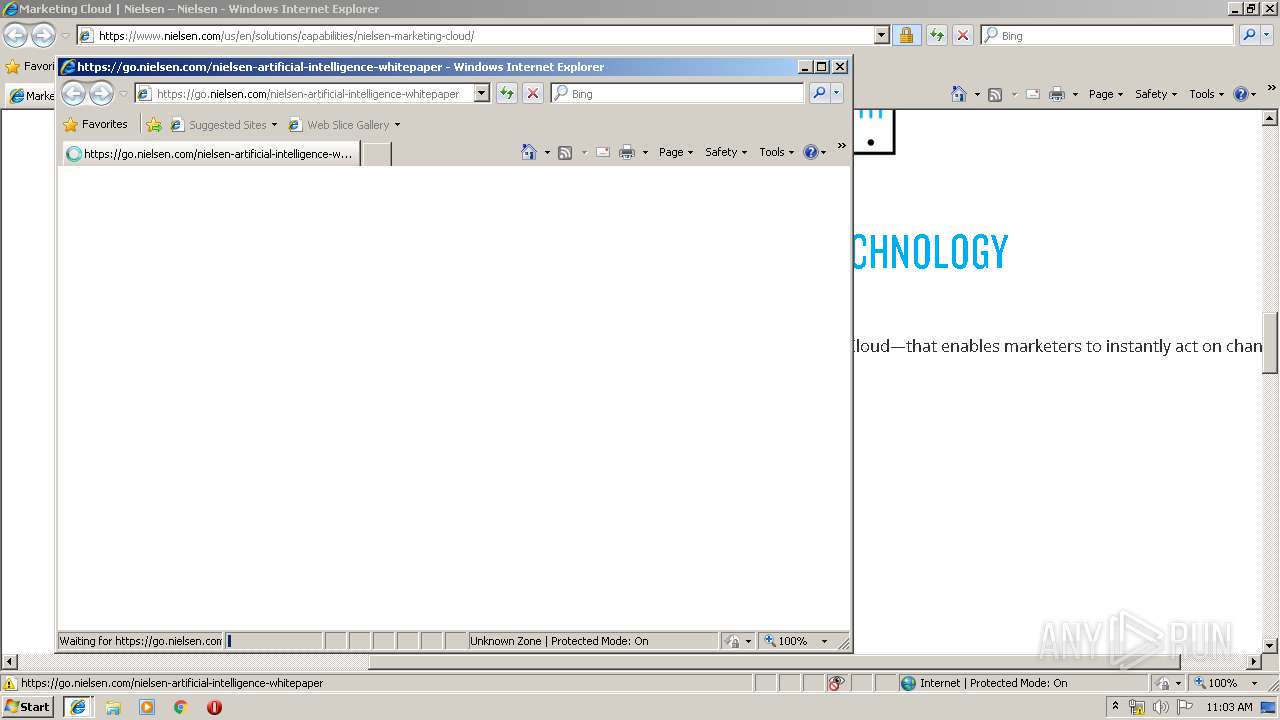This screenshot has height=720, width=1280.
Task: Click Bing search field in main window
Action: click(x=1108, y=35)
